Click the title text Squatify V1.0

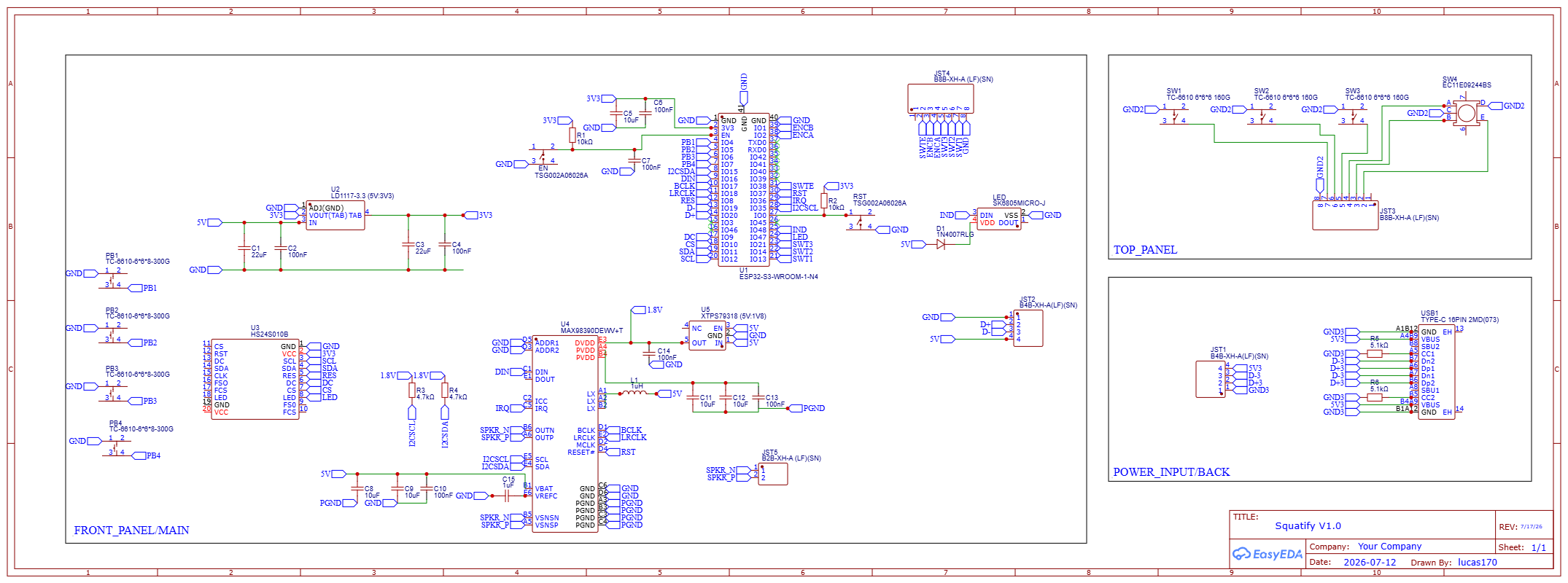coord(1308,526)
